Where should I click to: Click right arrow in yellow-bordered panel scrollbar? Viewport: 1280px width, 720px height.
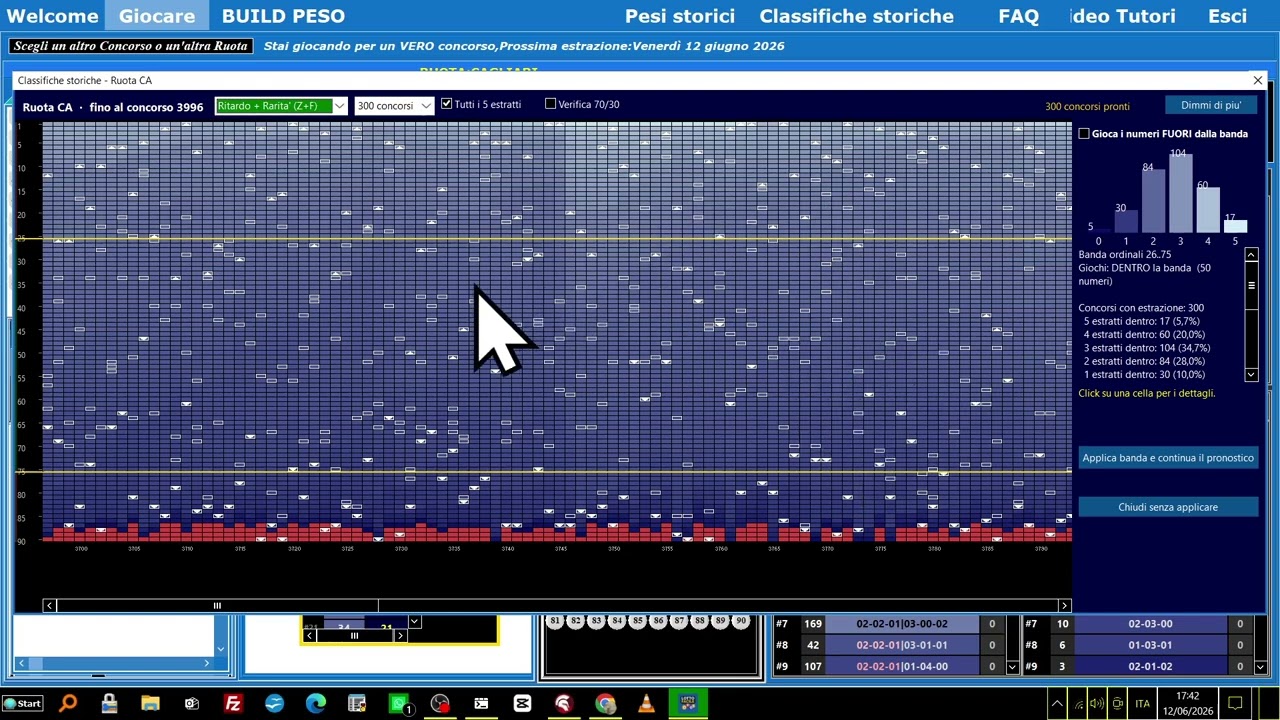(x=400, y=635)
